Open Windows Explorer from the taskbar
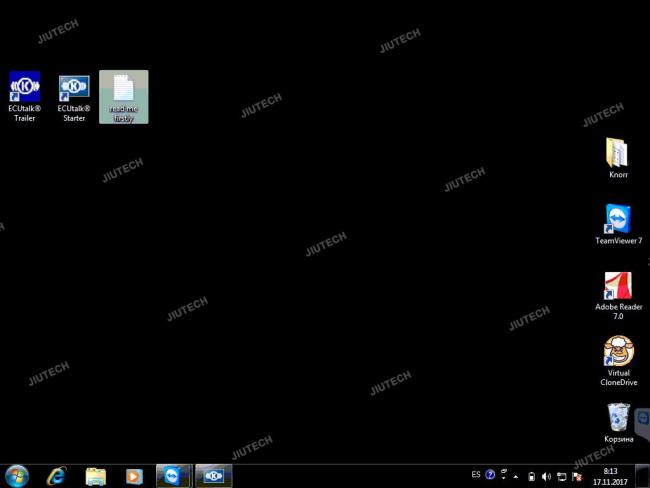The width and height of the screenshot is (650, 488). point(95,476)
